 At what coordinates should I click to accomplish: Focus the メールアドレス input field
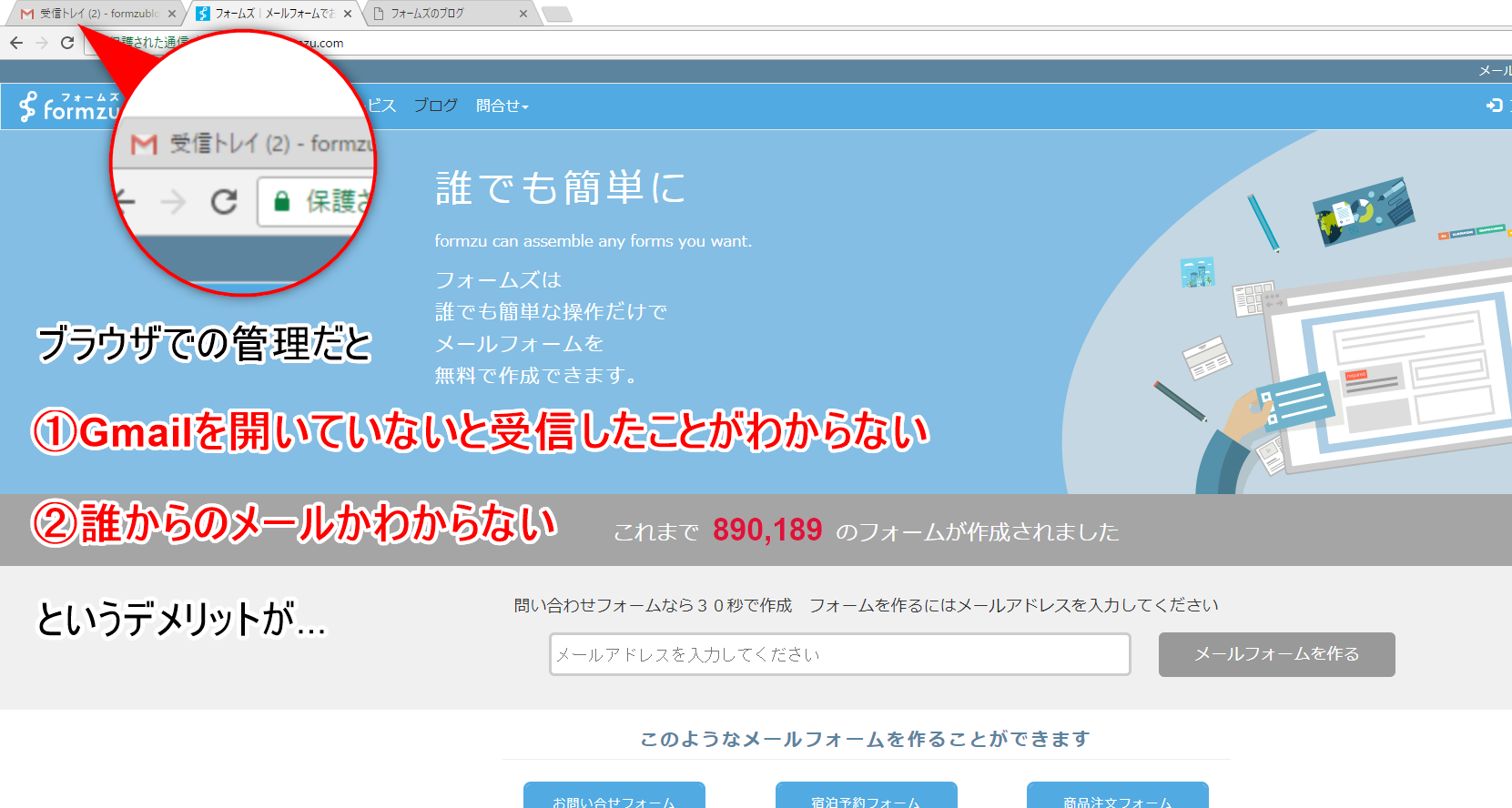pyautogui.click(x=840, y=654)
